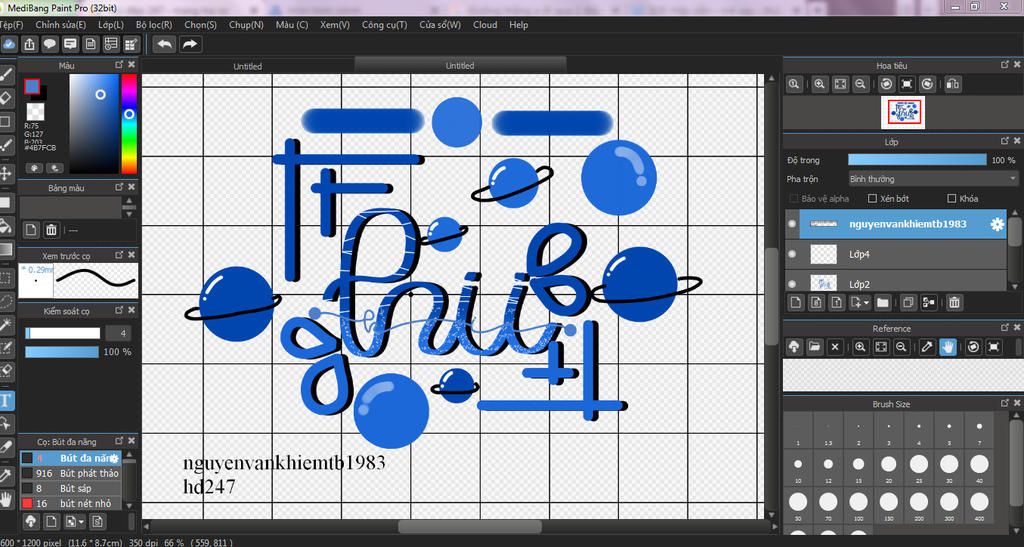Viewport: 1024px width, 547px height.
Task: Delete palette color with trash icon
Action: (x=52, y=230)
